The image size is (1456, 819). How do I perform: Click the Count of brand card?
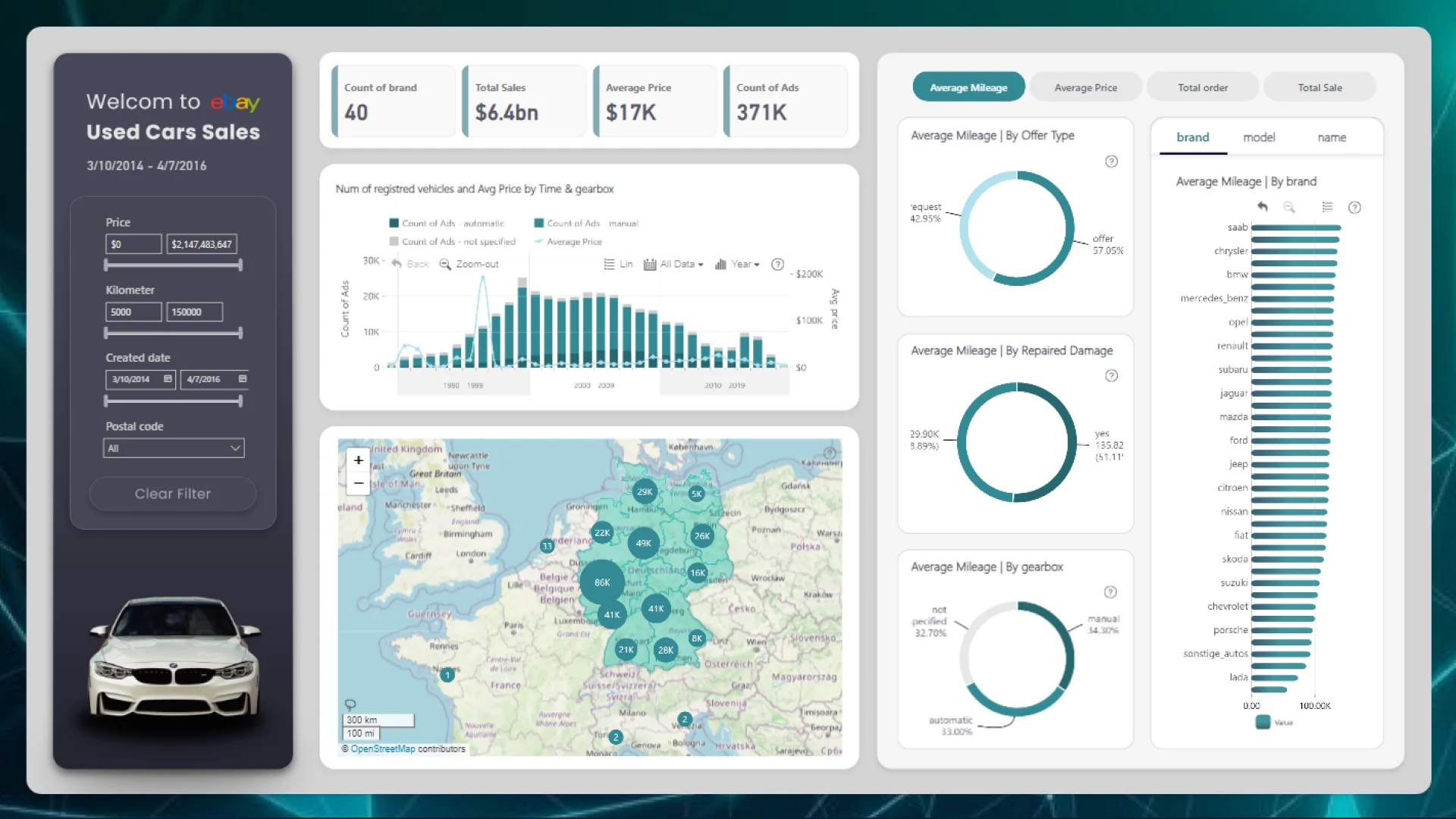tap(394, 101)
